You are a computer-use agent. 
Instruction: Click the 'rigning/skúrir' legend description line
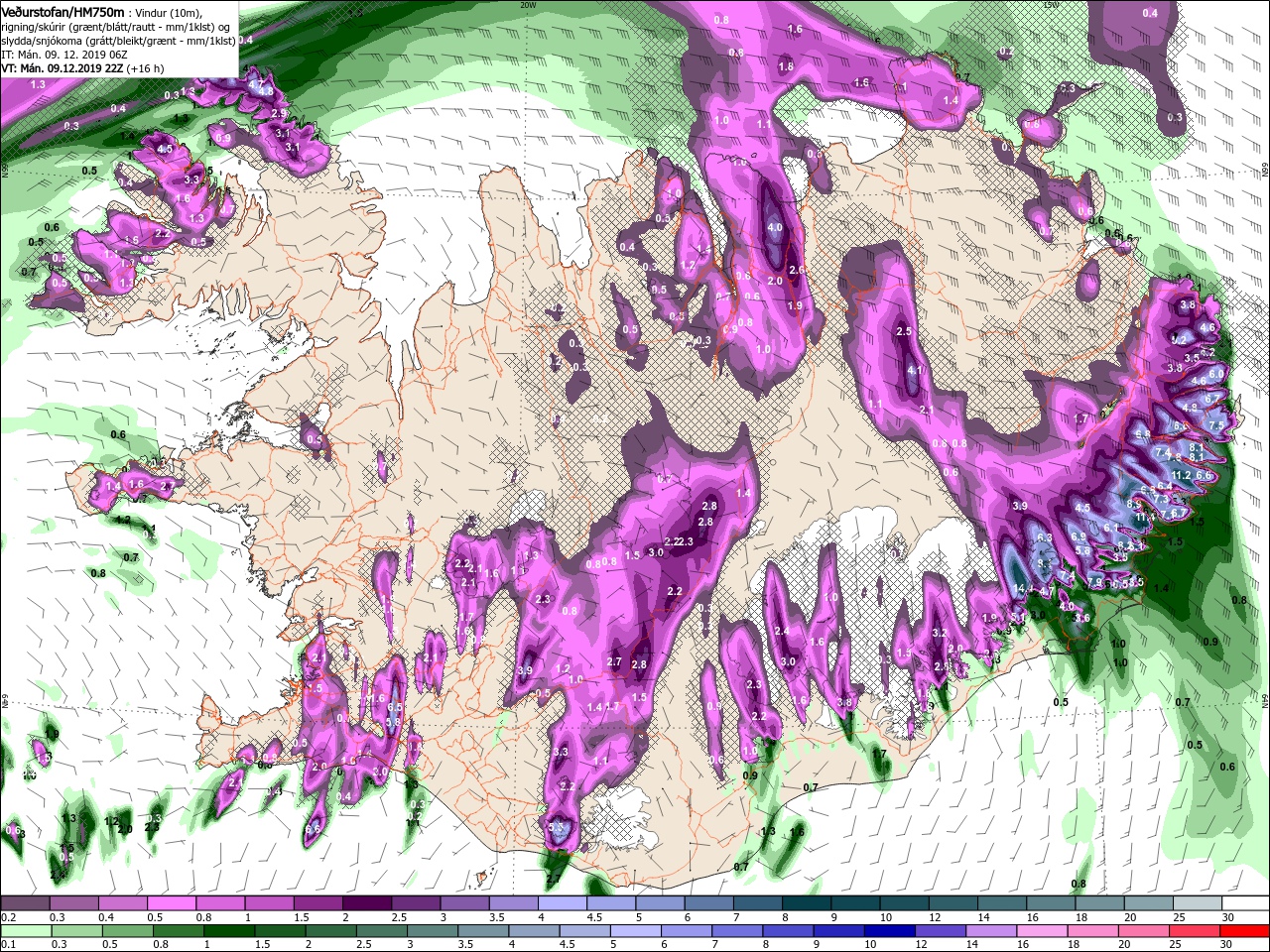116,27
